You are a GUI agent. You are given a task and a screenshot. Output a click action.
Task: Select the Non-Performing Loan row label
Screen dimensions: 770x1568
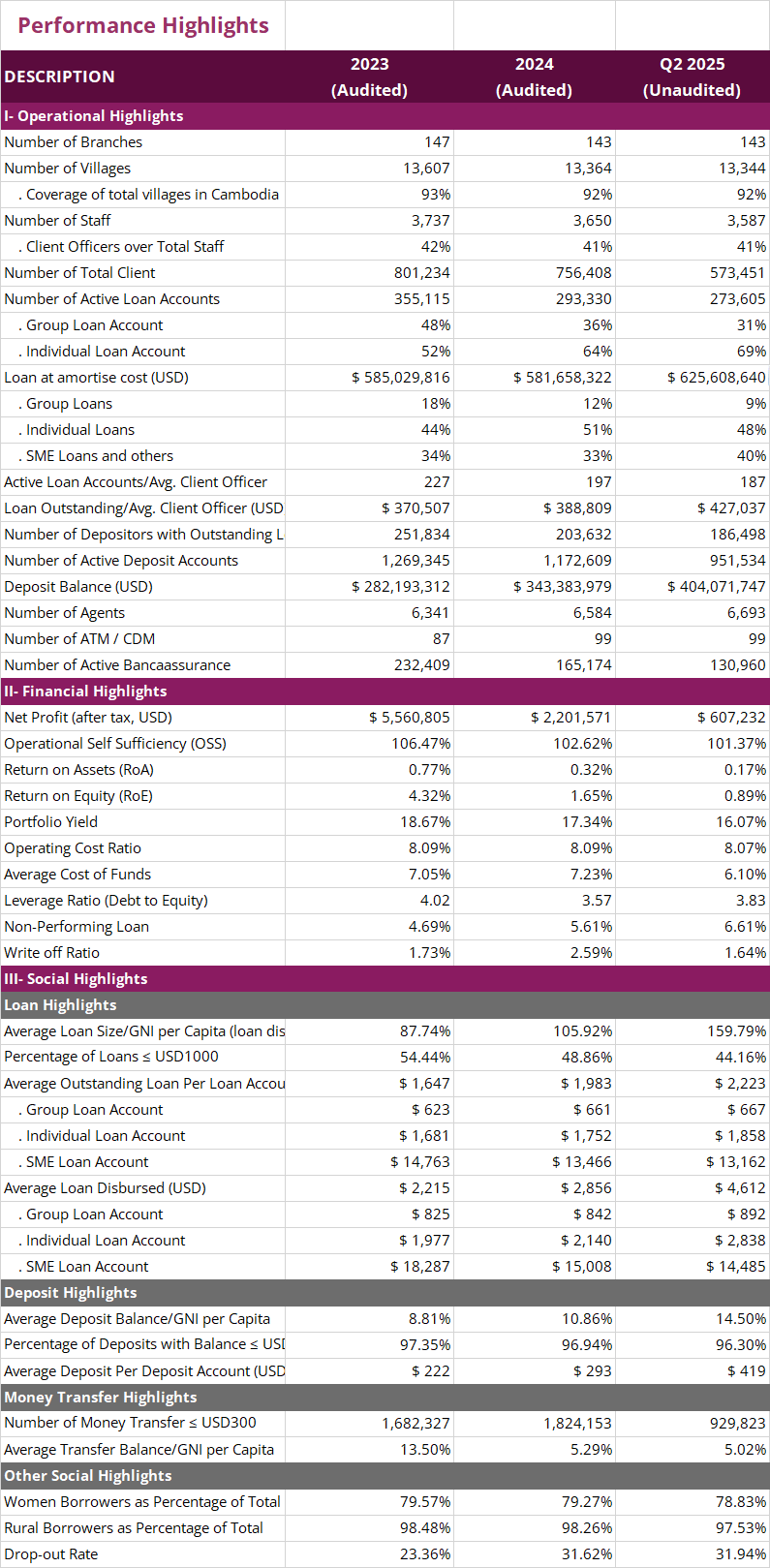pos(77,927)
